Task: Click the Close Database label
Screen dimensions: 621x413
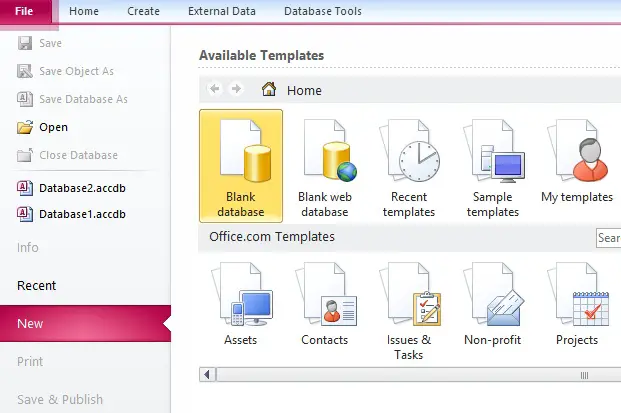Action: pyautogui.click(x=78, y=155)
